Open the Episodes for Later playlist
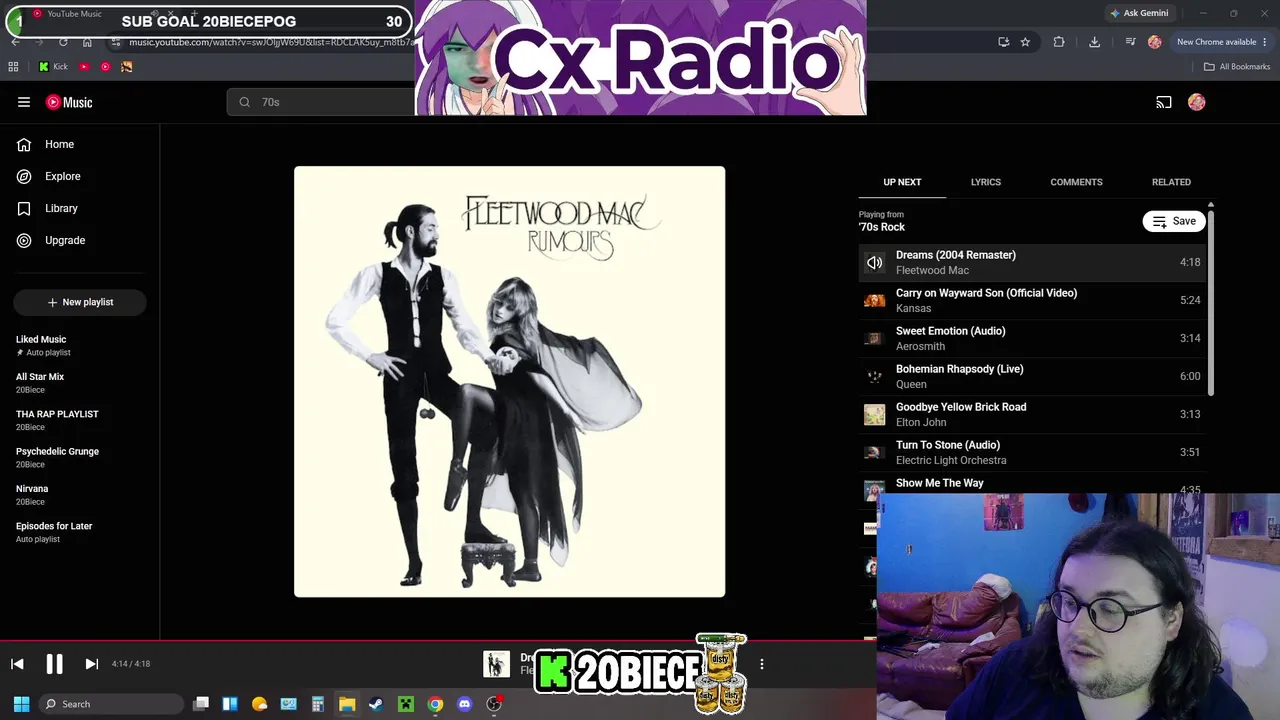This screenshot has width=1280, height=720. click(80, 532)
